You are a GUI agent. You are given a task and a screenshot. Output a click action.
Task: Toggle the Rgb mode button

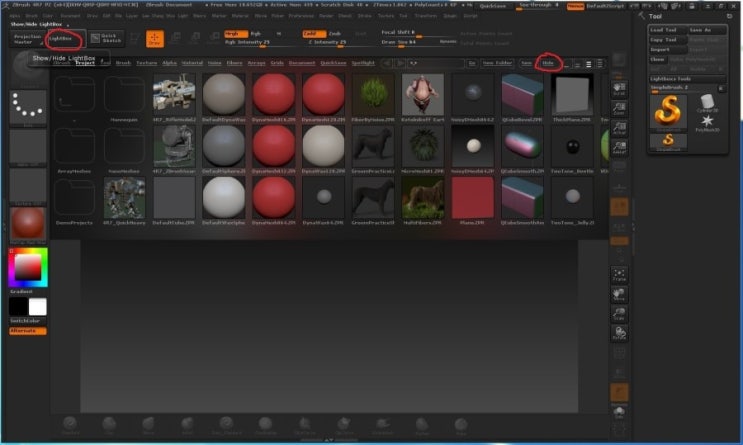pyautogui.click(x=255, y=34)
